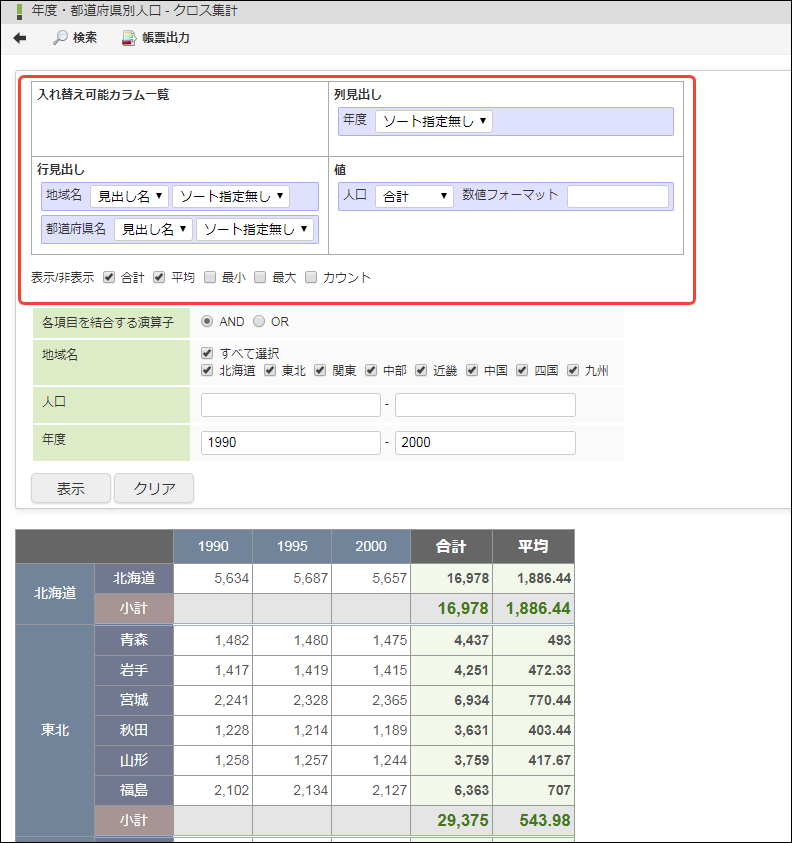
Task: Click the 年度 start field showing 1990
Action: [290, 443]
